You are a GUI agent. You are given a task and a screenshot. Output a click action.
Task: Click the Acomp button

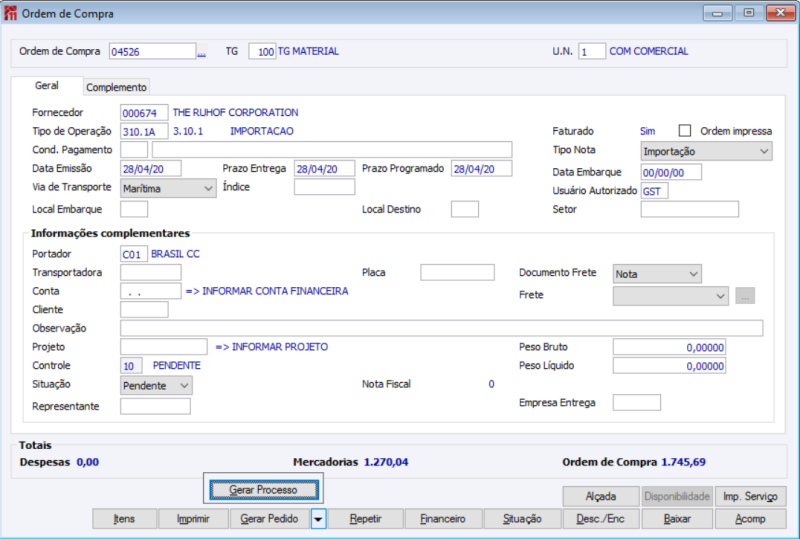click(x=751, y=519)
